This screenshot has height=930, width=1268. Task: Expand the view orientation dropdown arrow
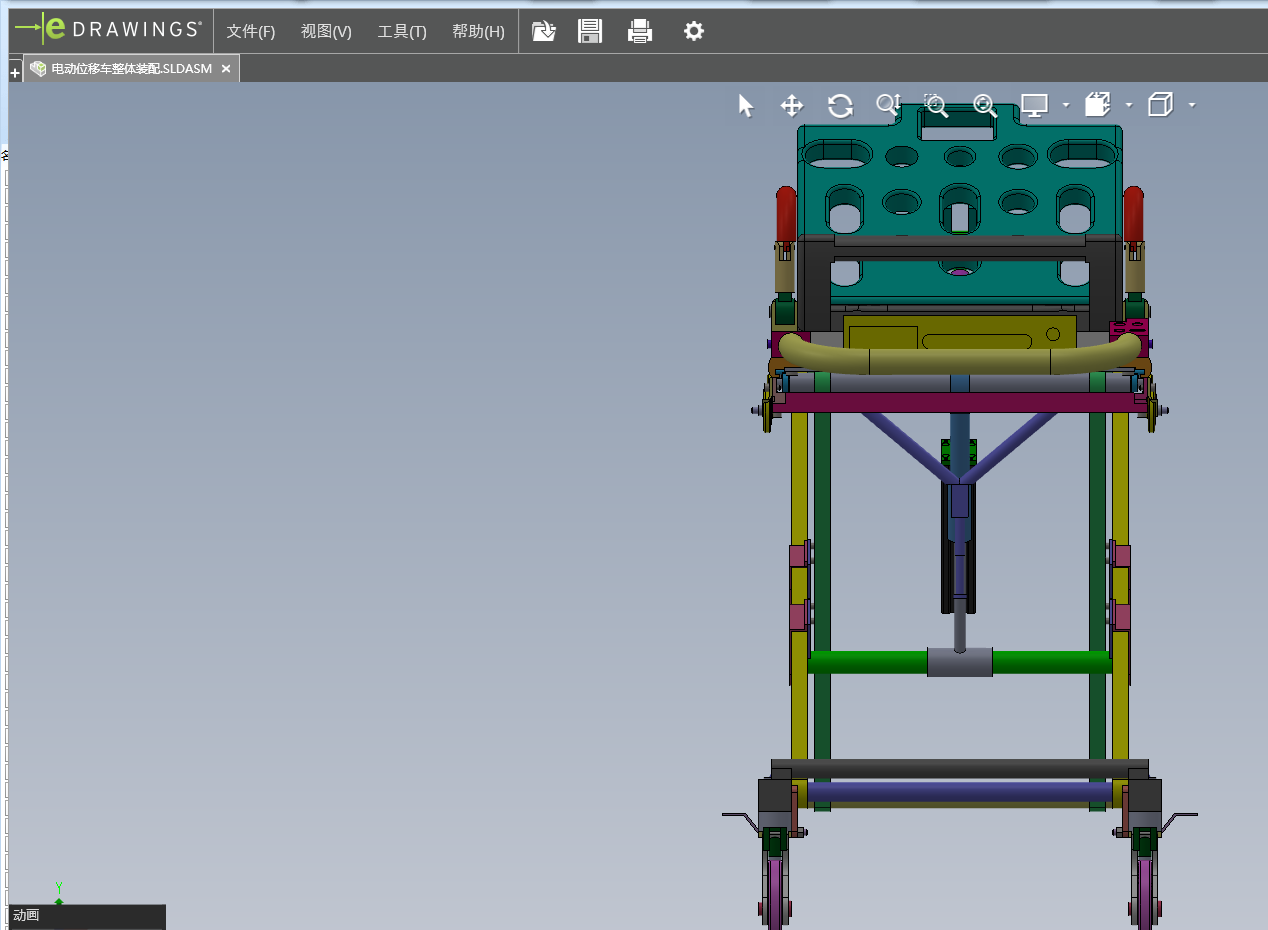click(1129, 105)
